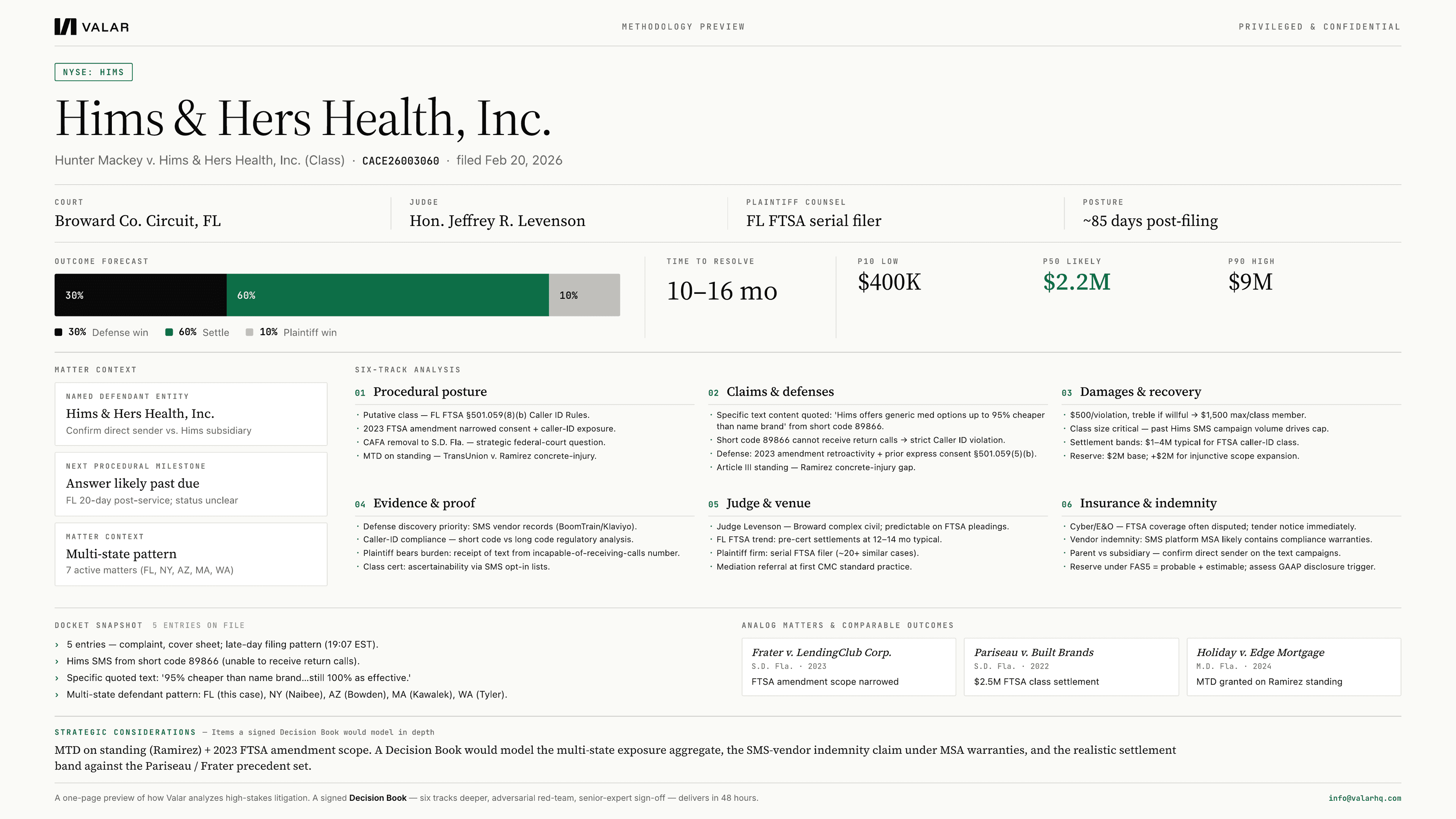Open the Holiday v. Edge Mortgage card

click(x=1294, y=667)
